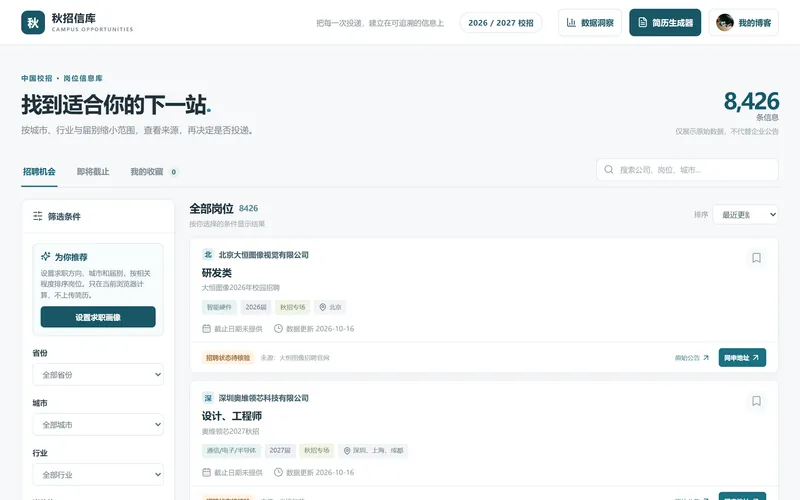800x500 pixels.
Task: Click the location pin icon beside 北京
Action: (322, 307)
